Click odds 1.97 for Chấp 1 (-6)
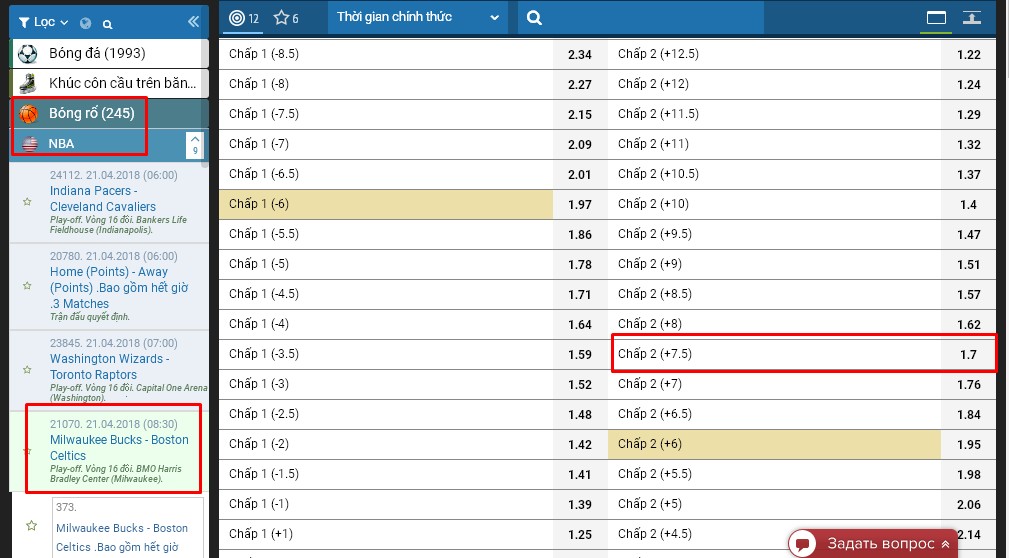Screen dimensions: 1009x558 (x=580, y=205)
